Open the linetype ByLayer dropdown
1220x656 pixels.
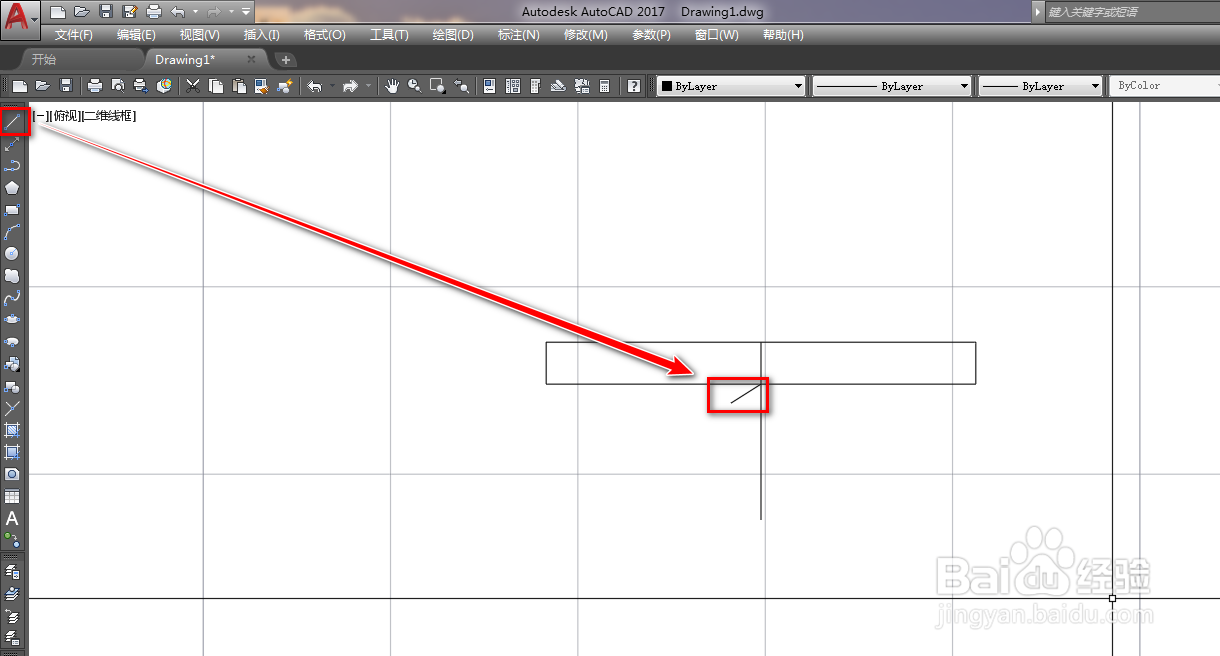point(892,86)
